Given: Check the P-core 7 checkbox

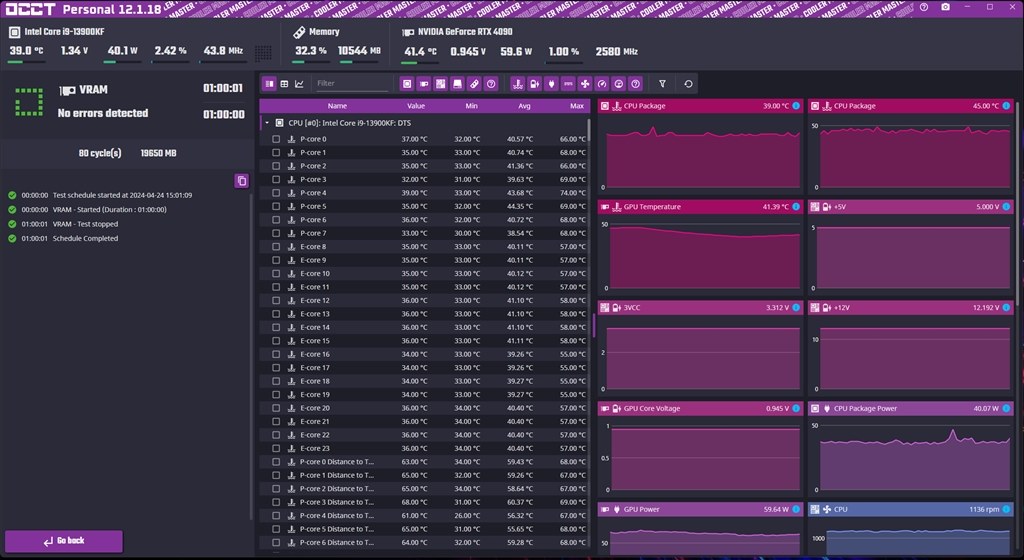Looking at the screenshot, I should click(276, 233).
